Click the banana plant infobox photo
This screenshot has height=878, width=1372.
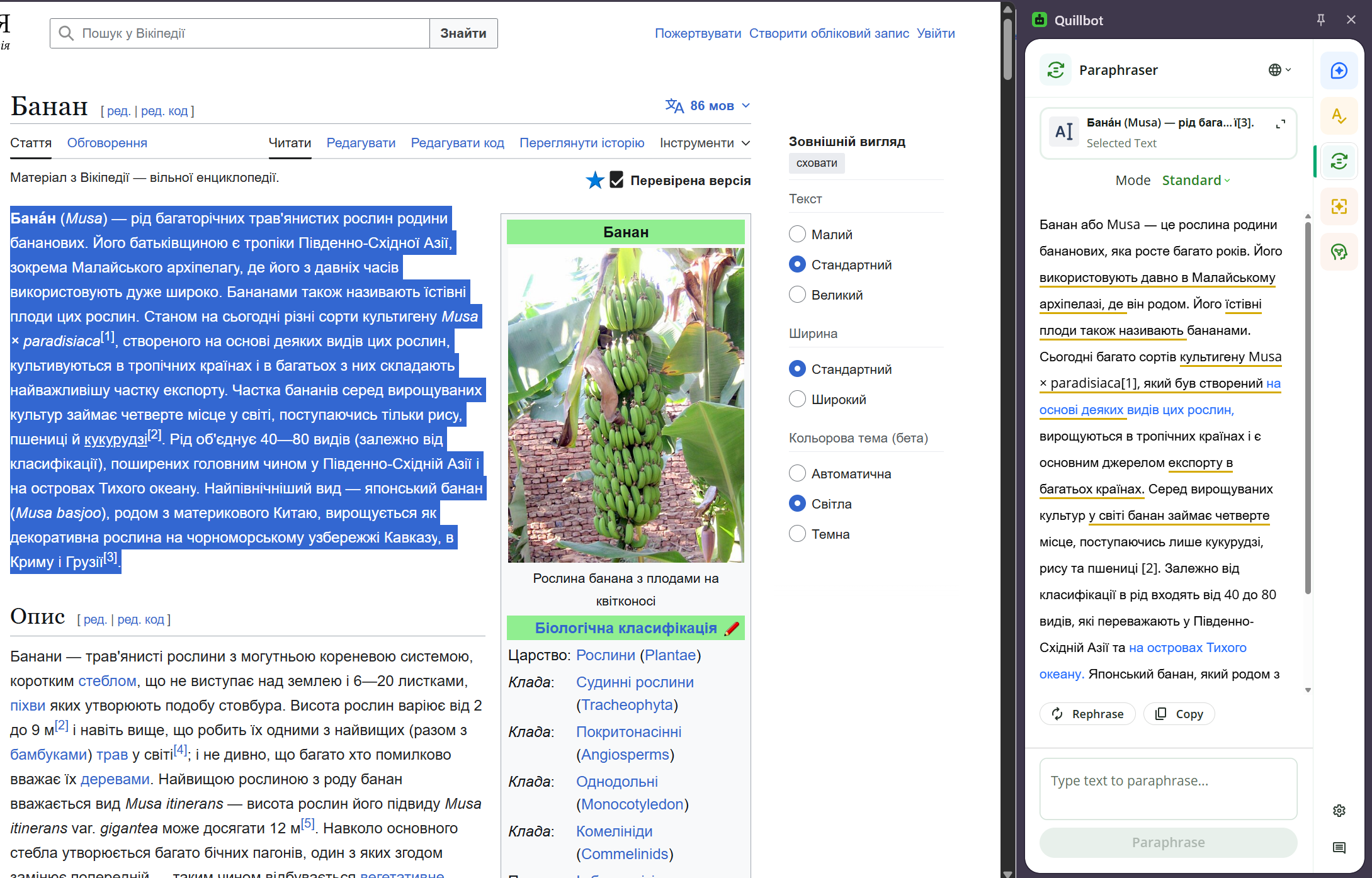point(626,405)
